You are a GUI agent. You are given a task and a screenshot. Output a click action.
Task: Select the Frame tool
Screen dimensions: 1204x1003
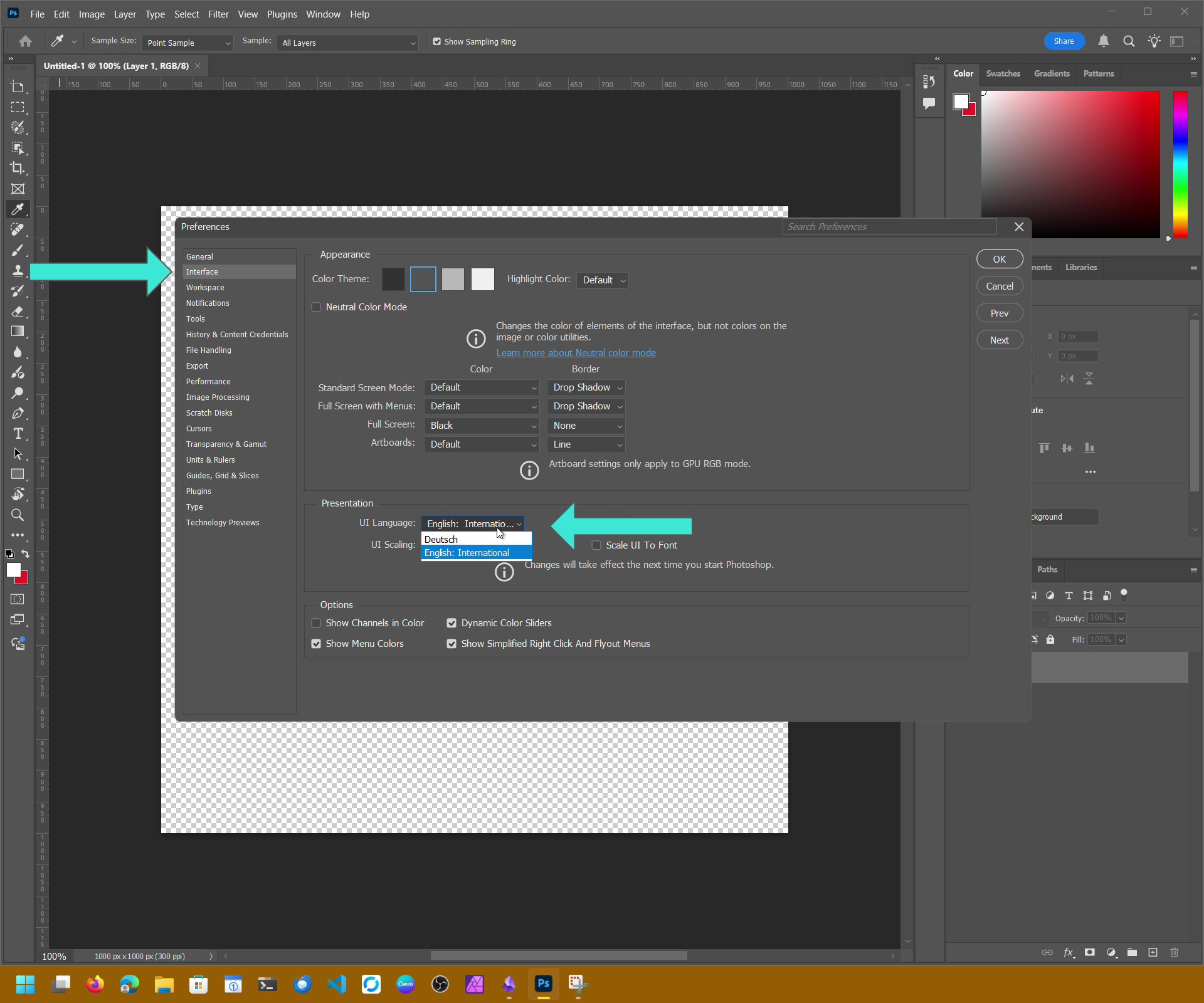point(18,189)
